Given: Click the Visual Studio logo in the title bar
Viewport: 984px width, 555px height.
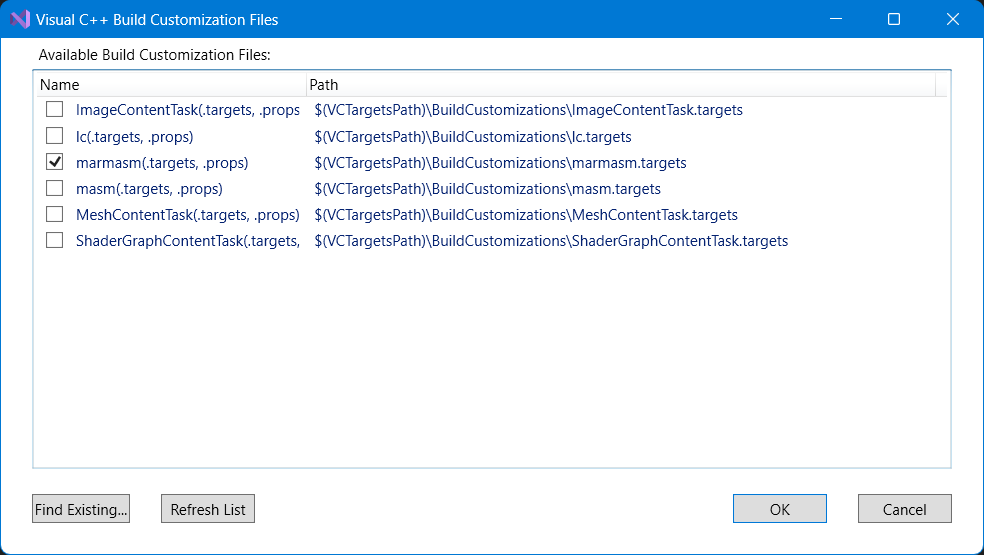Looking at the screenshot, I should pos(20,19).
